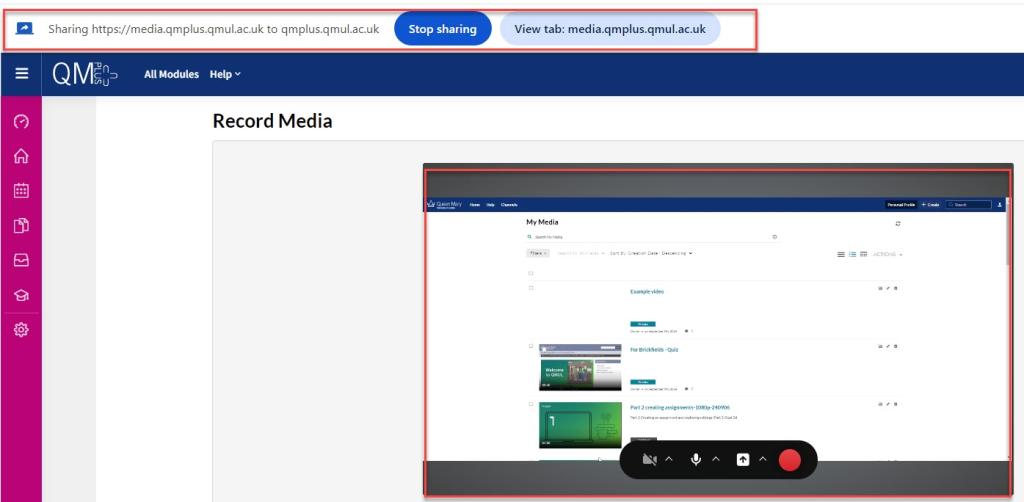The width and height of the screenshot is (1024, 502).
Task: Tick the checkbox for Part 2 creating assignments
Action: 531,404
